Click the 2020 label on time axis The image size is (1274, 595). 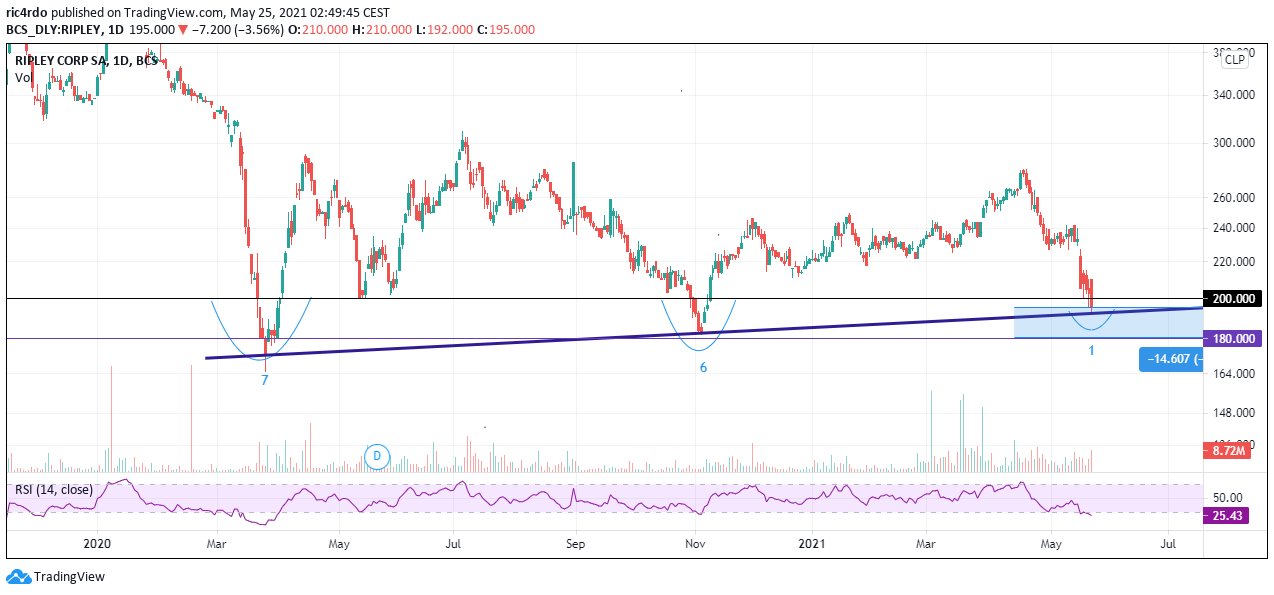[x=97, y=544]
